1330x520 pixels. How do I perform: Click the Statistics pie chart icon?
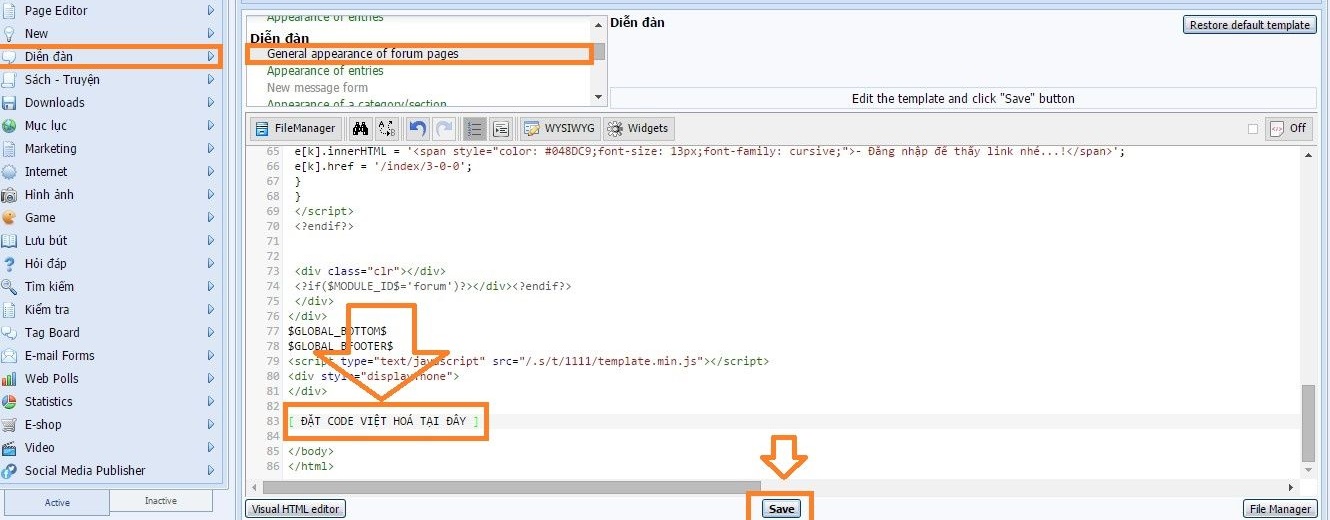[x=9, y=401]
